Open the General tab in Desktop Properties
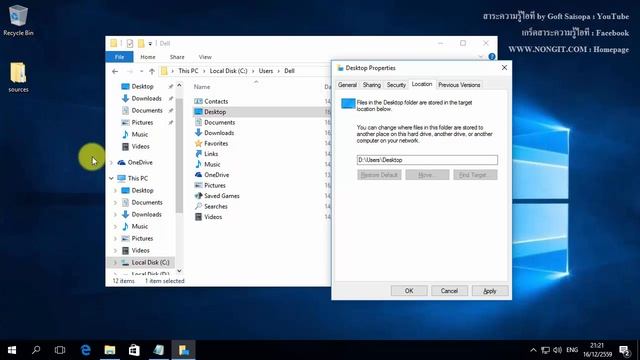The height and width of the screenshot is (360, 640). (x=347, y=85)
